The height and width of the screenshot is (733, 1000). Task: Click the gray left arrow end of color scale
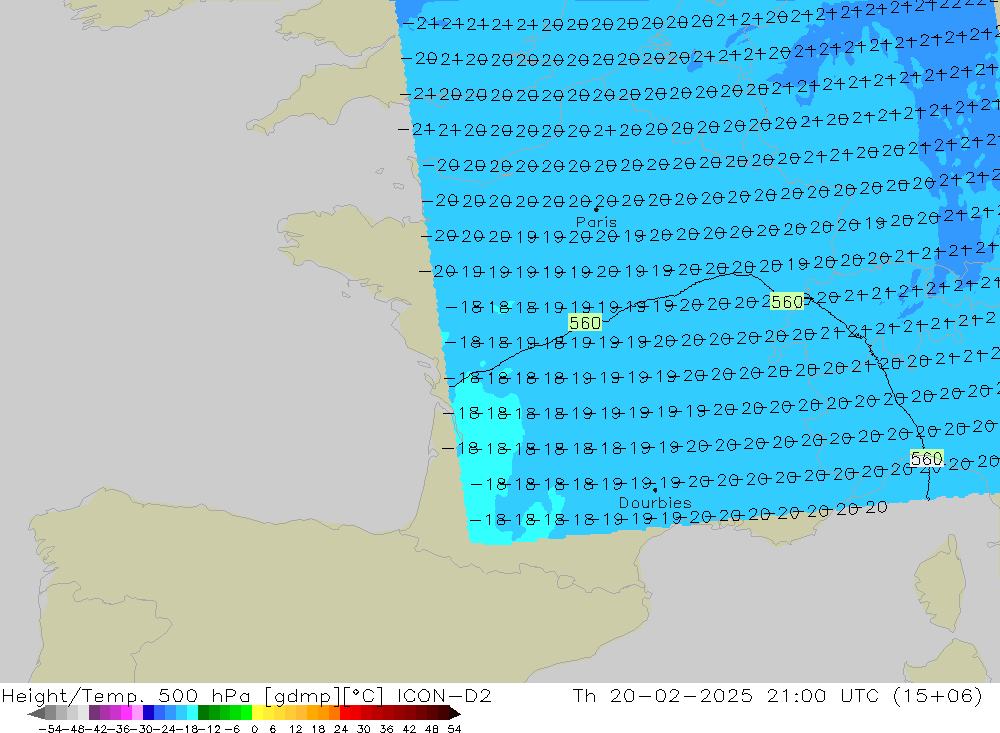click(36, 713)
